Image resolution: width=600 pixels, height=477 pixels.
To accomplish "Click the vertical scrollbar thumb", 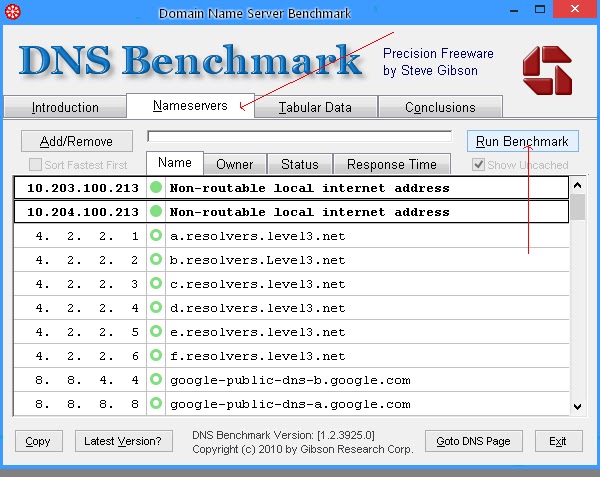I will (577, 207).
